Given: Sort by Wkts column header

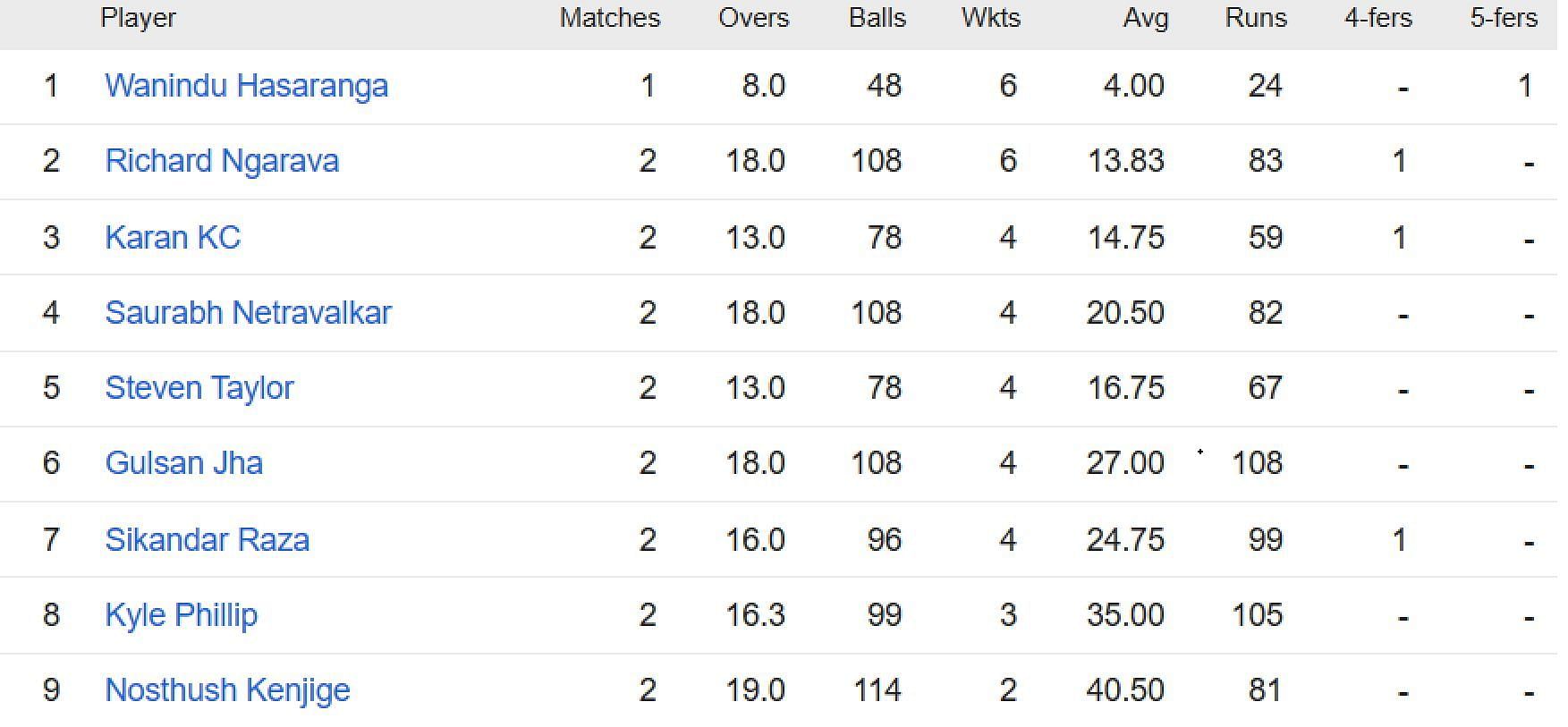Looking at the screenshot, I should pos(991,18).
